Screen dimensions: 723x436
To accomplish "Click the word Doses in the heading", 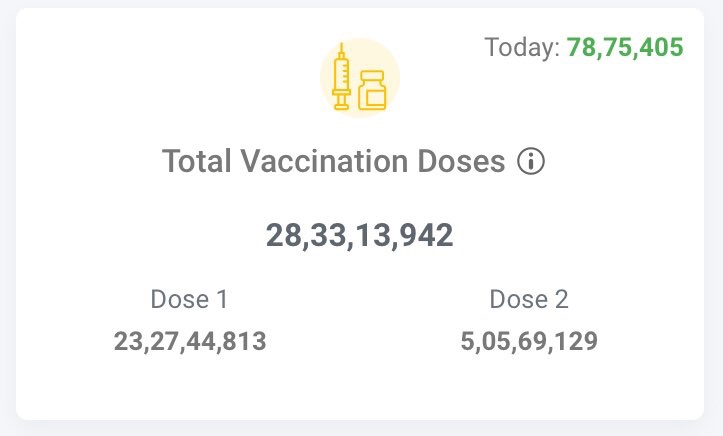I will point(461,161).
